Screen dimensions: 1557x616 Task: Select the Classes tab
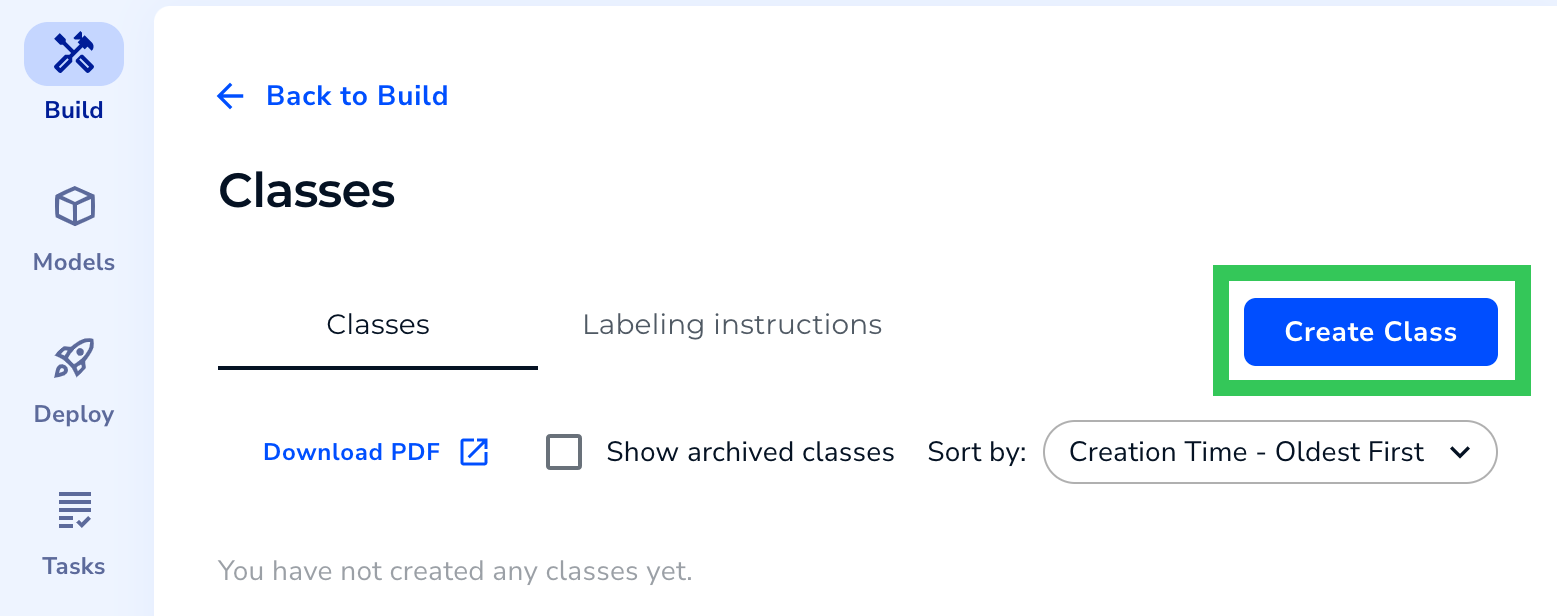377,324
